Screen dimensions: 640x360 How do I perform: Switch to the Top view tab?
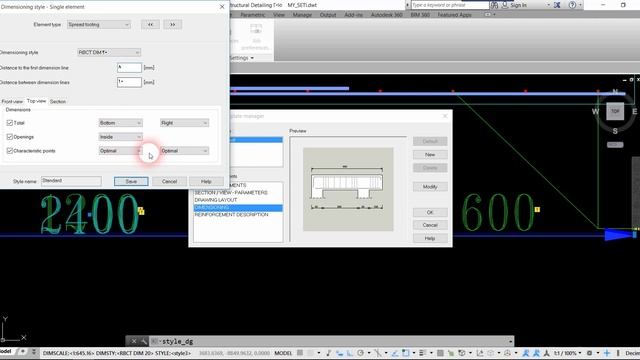coord(36,101)
